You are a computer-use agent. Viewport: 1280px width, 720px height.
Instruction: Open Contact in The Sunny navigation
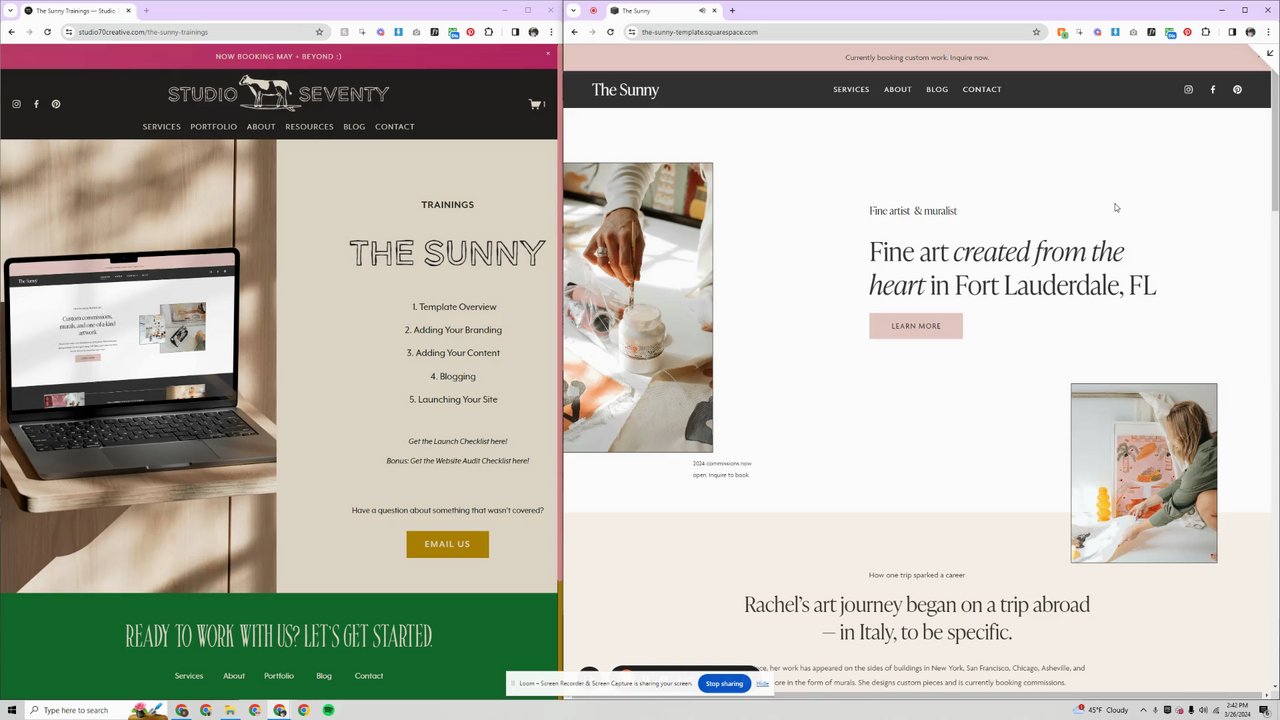[x=982, y=90]
